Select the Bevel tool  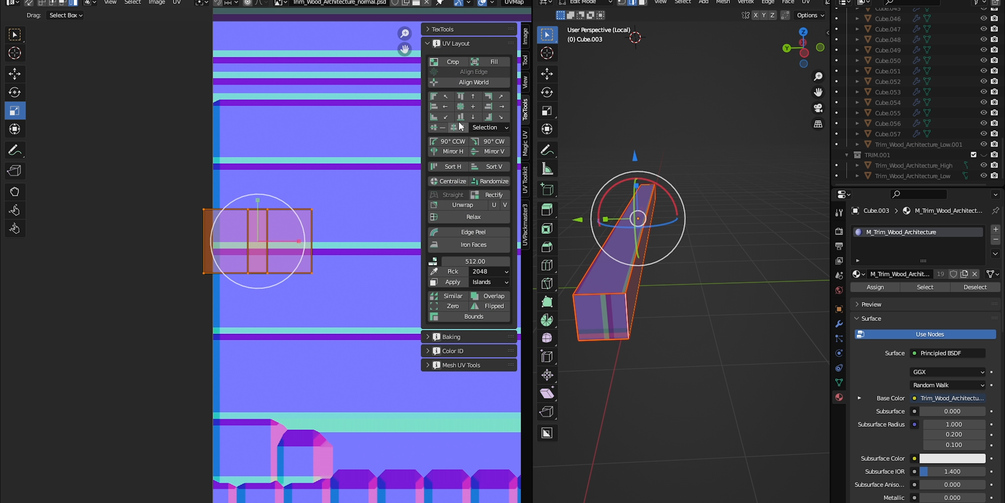547,247
